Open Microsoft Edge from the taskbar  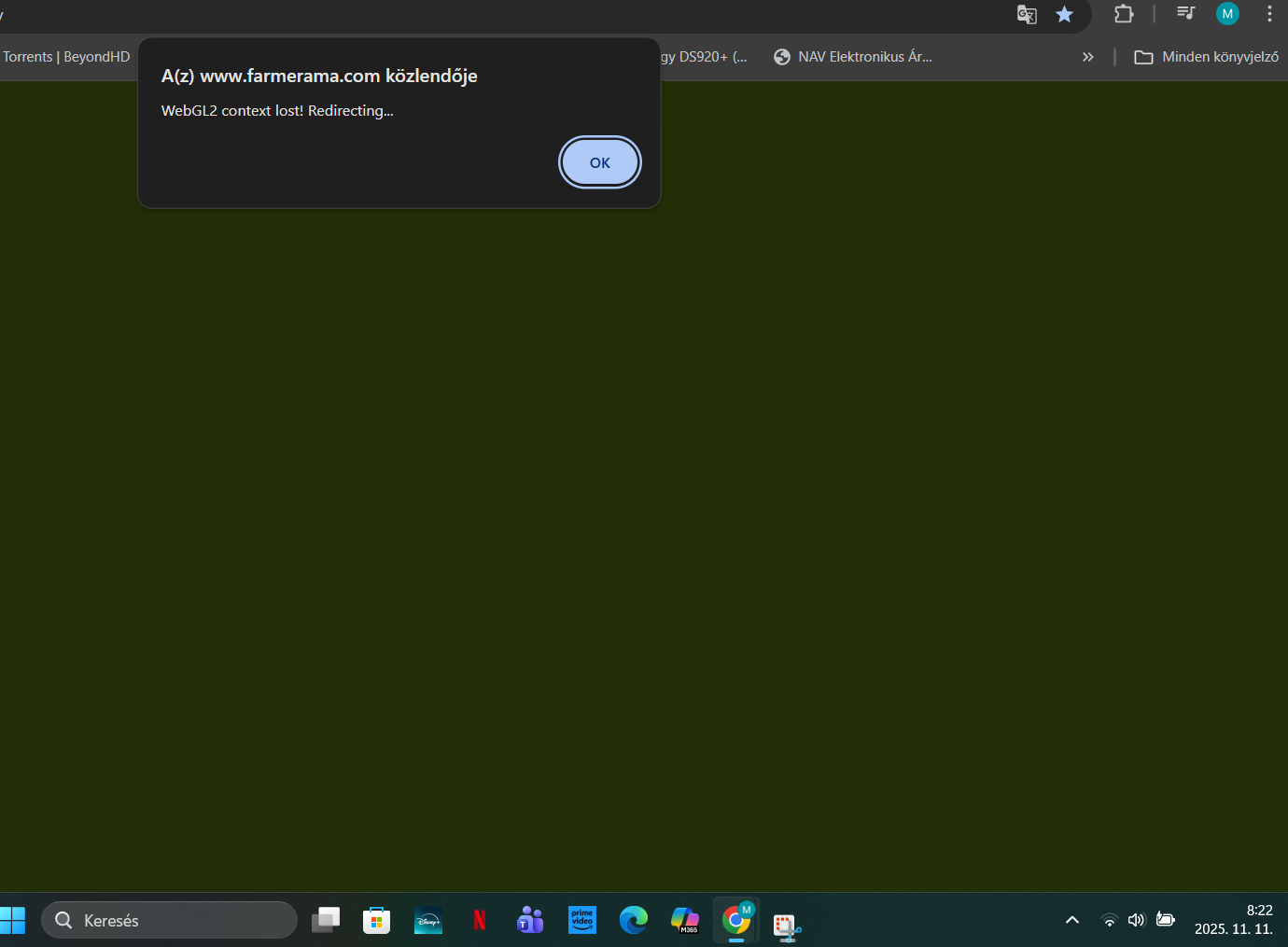point(634,921)
